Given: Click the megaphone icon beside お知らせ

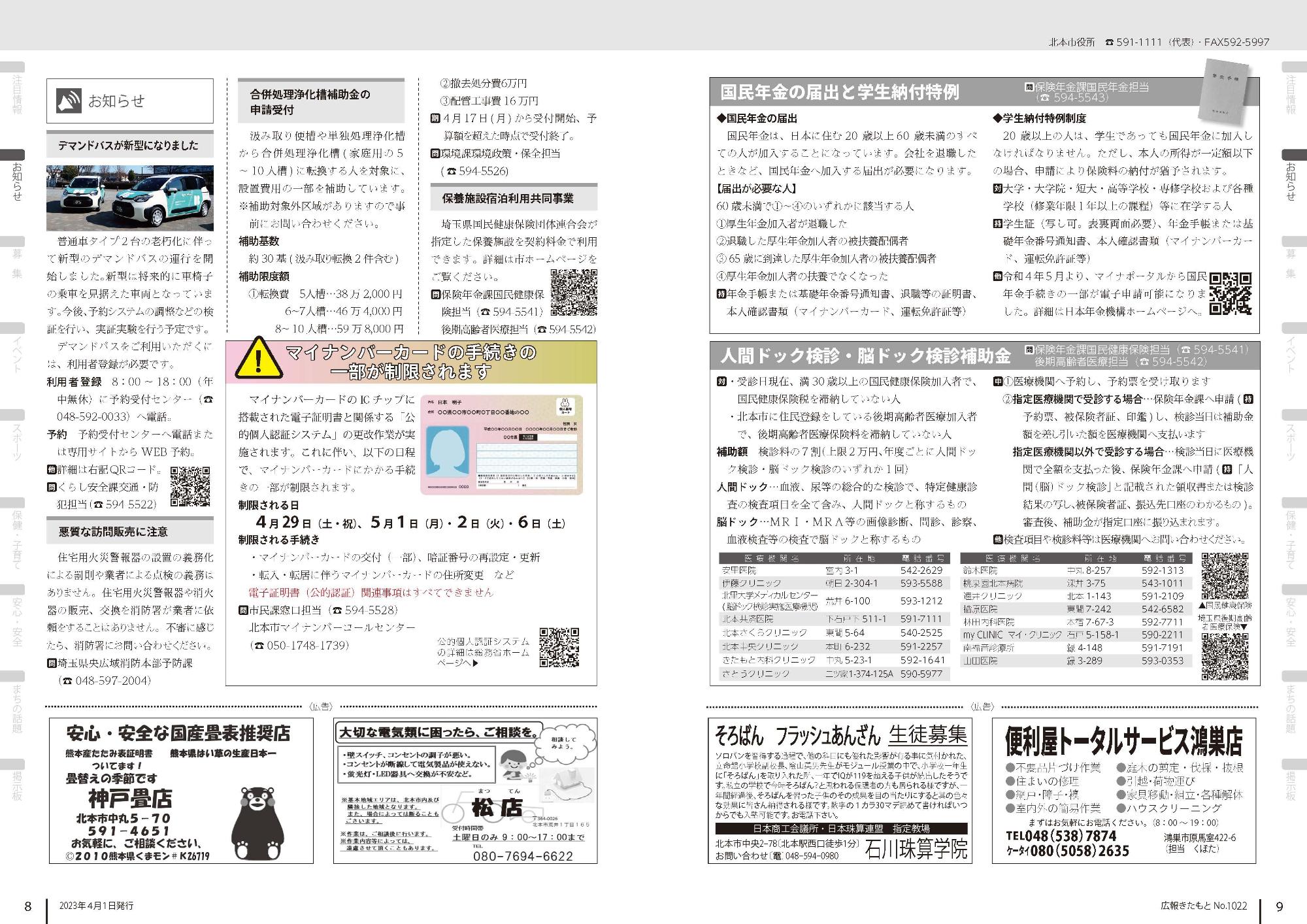Looking at the screenshot, I should click(x=68, y=101).
